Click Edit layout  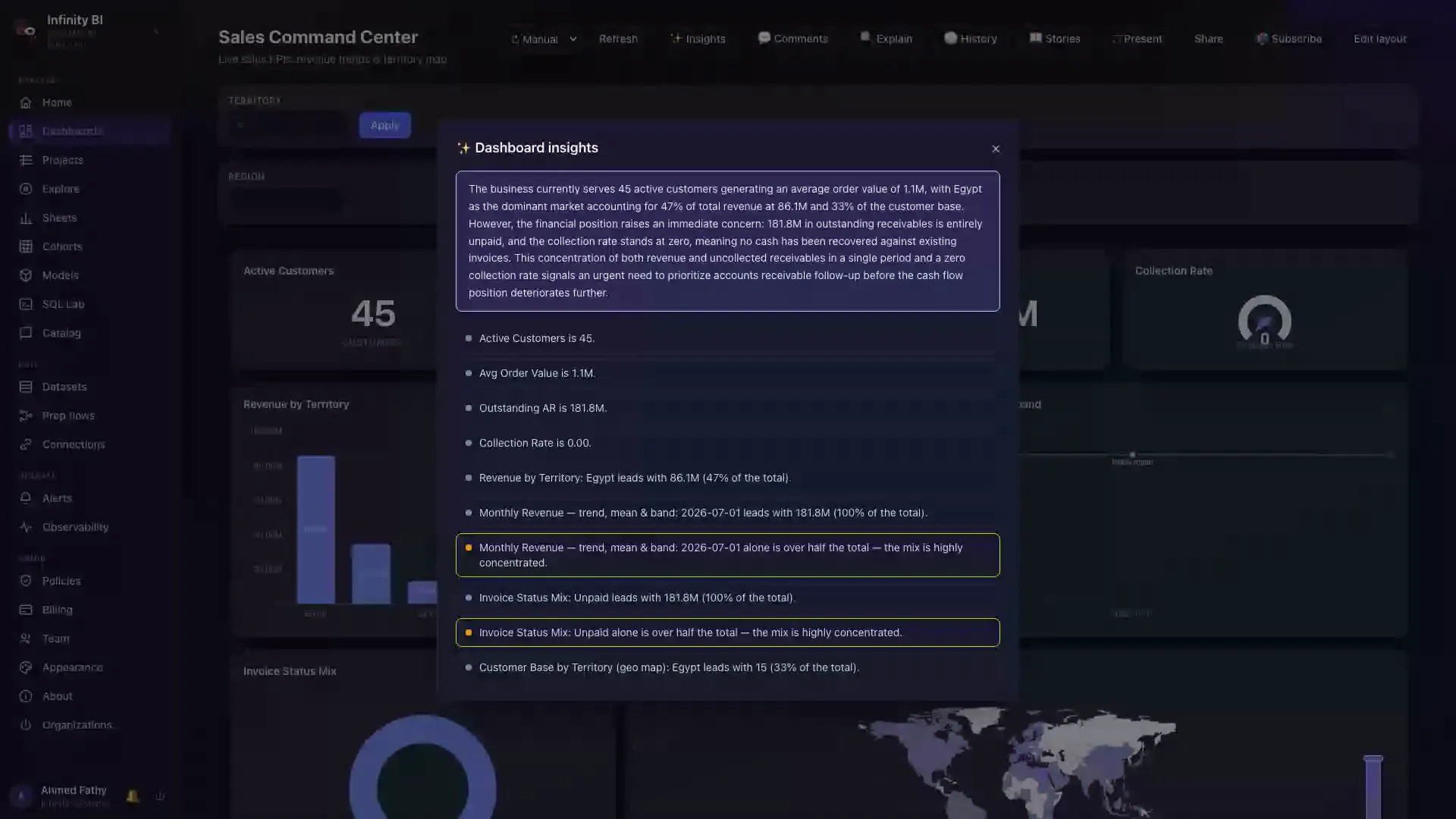tap(1379, 39)
